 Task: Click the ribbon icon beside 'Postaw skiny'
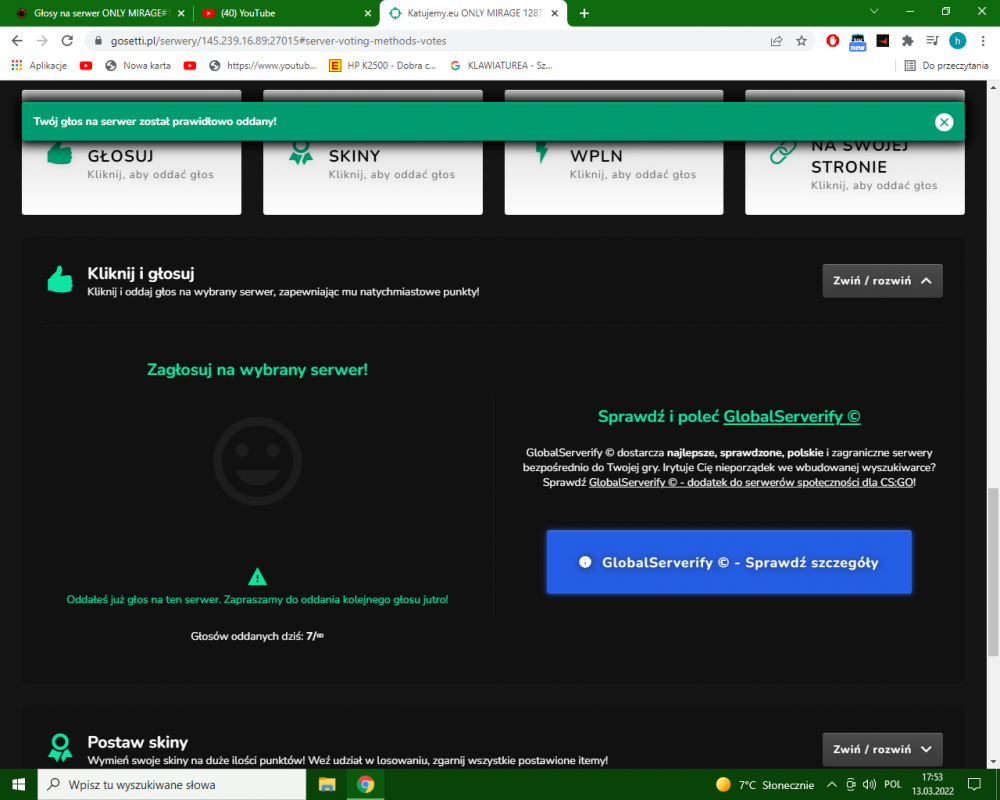point(60,748)
